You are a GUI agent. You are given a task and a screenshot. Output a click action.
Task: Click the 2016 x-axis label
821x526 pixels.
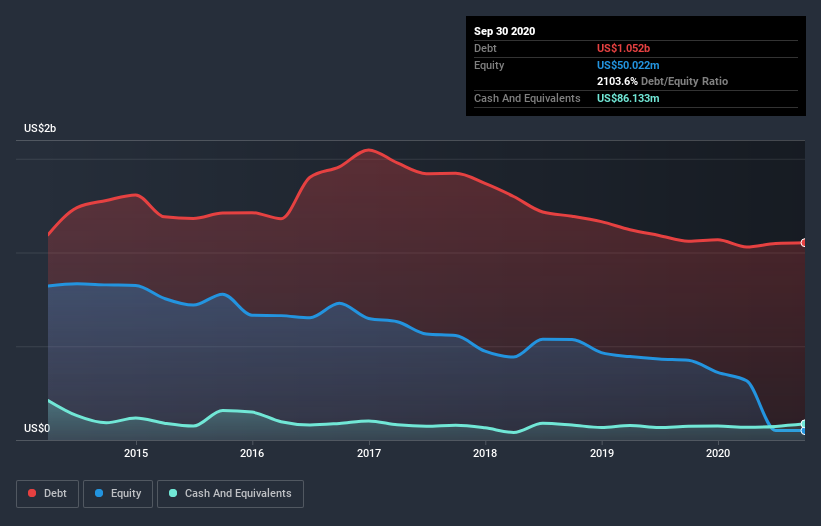coord(252,453)
